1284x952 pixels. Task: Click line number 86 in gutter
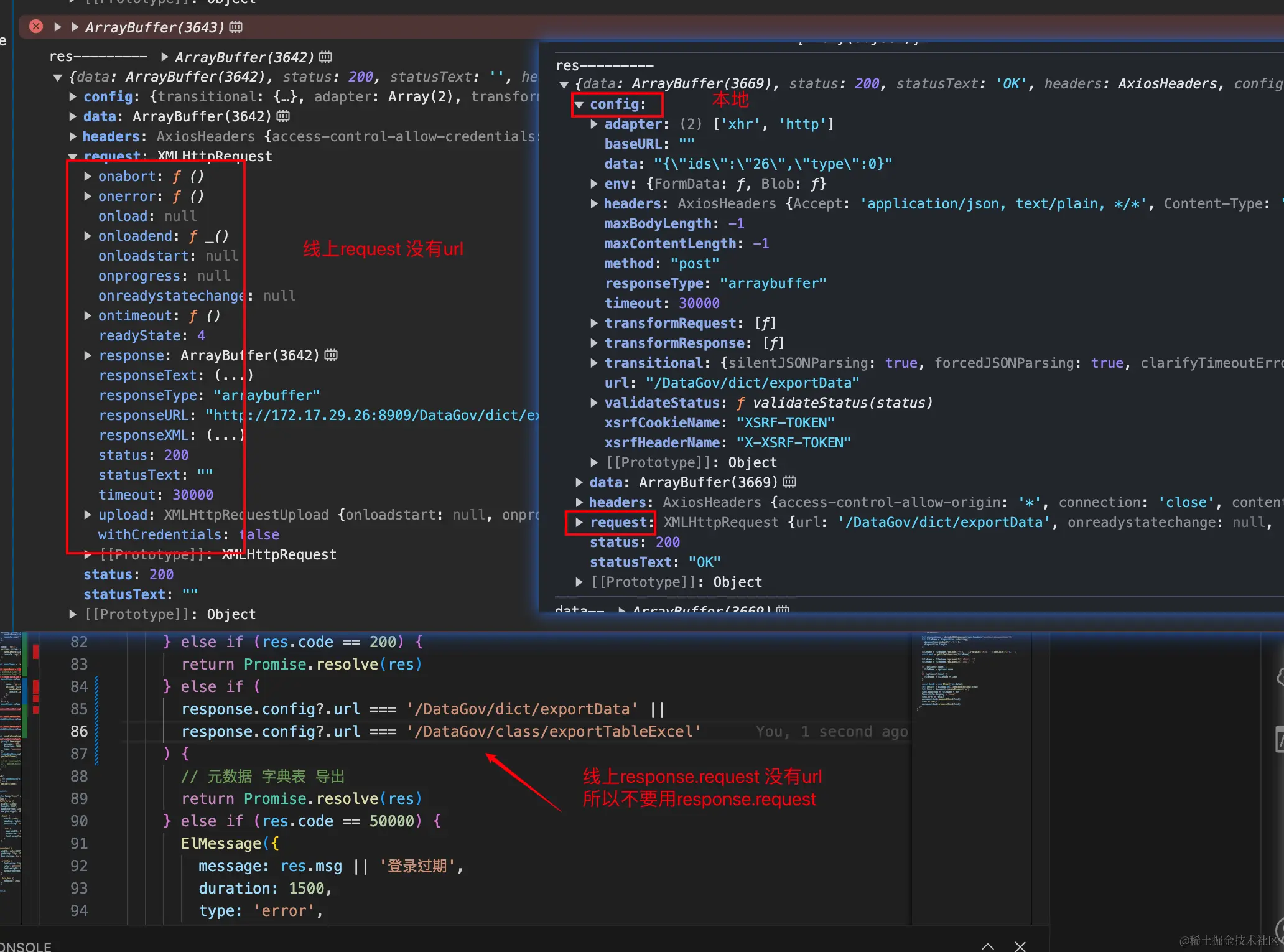[79, 731]
